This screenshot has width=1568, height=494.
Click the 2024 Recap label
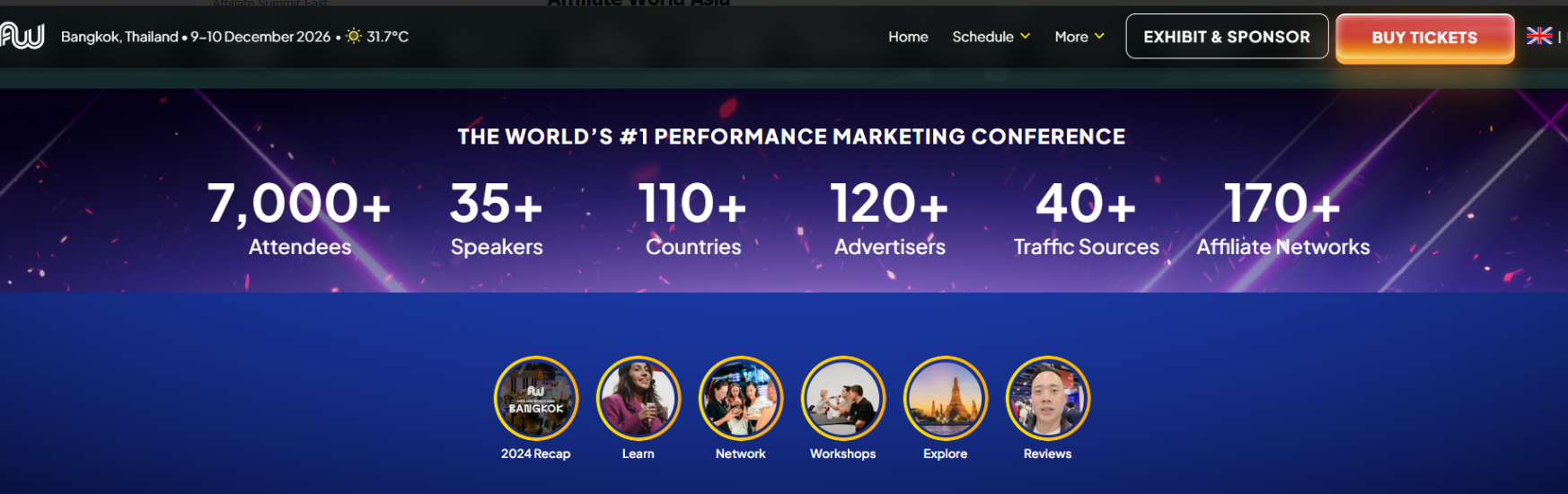536,454
